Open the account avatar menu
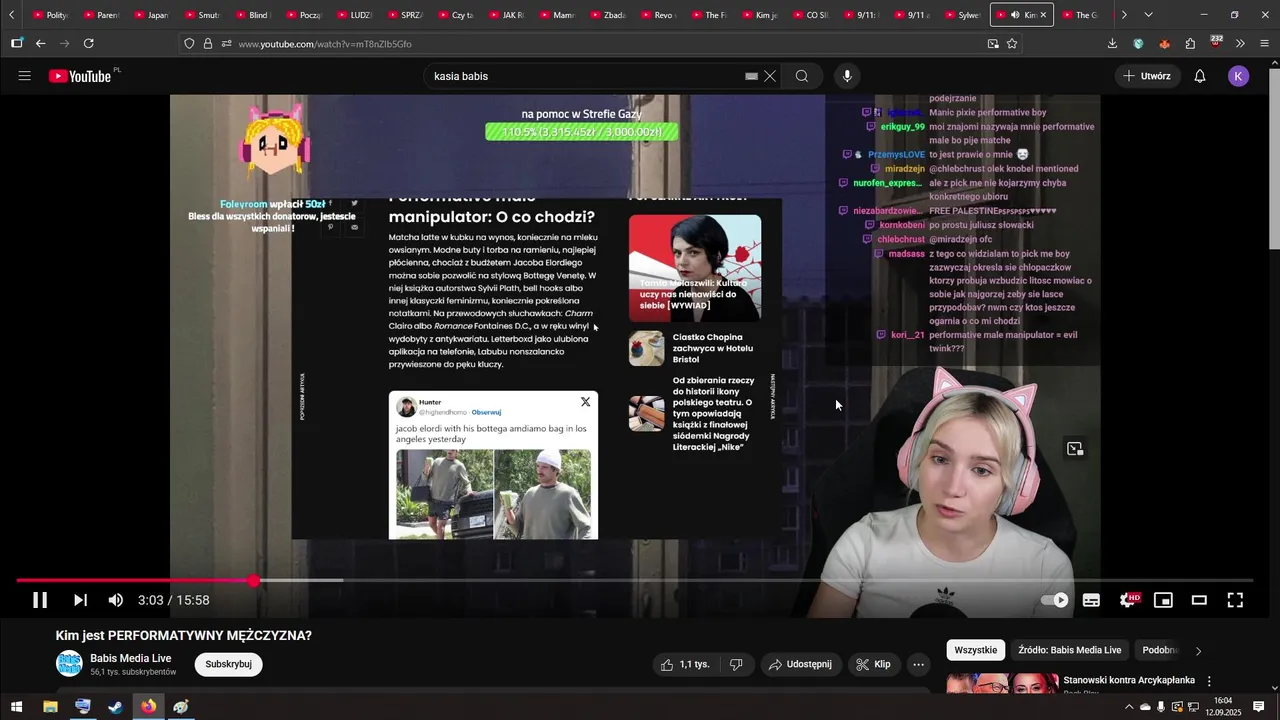The height and width of the screenshot is (720, 1280). point(1238,76)
